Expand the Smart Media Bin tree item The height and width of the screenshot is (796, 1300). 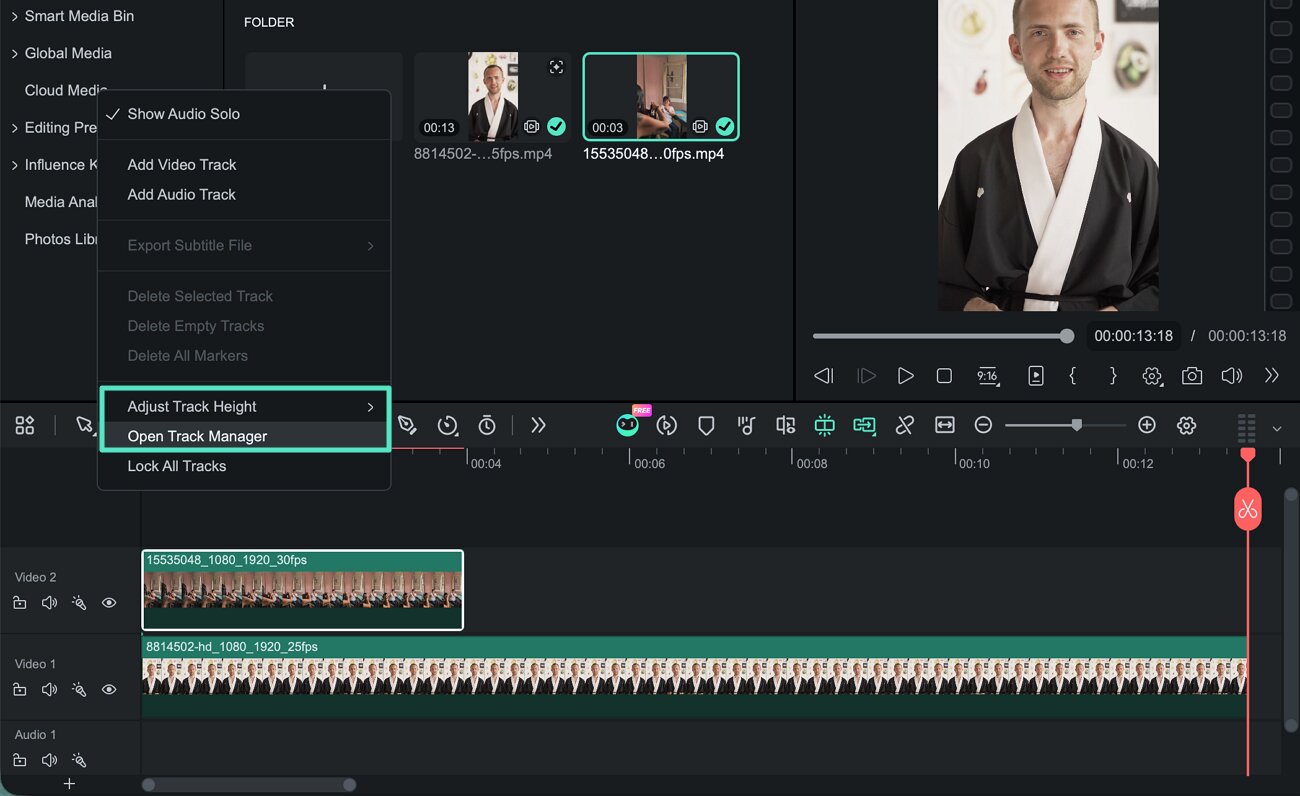(x=15, y=16)
